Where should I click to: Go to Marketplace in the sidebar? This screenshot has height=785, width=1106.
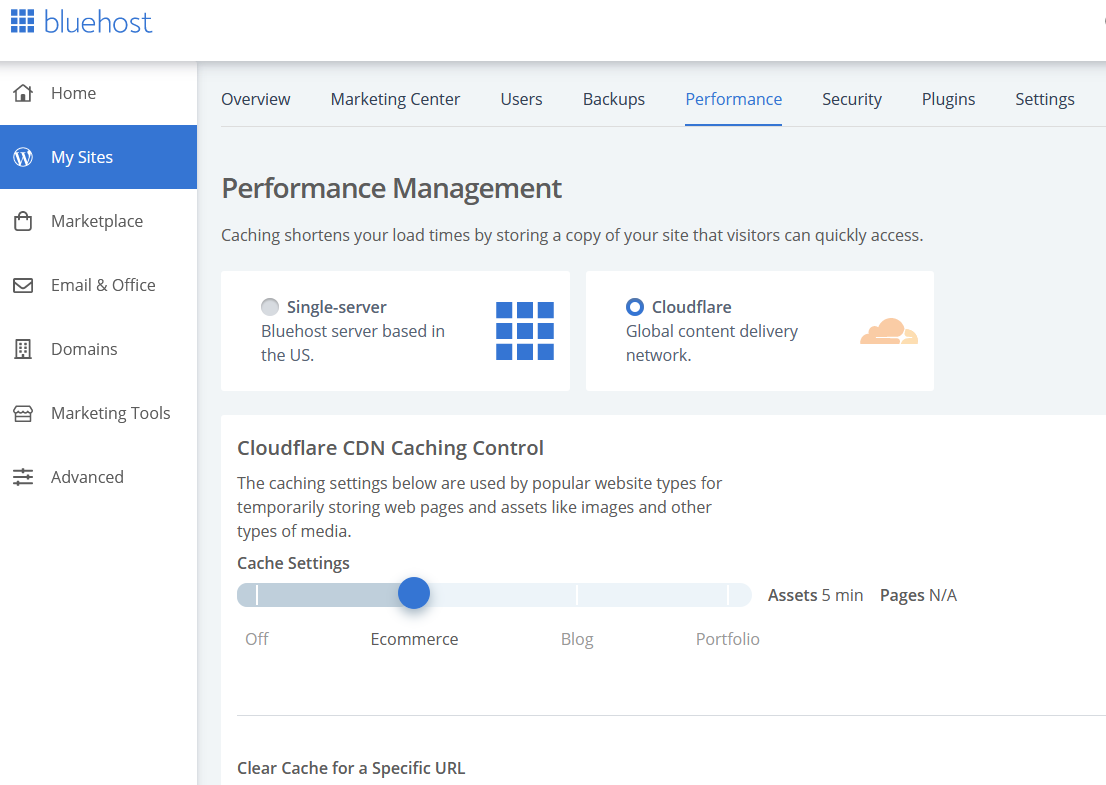(98, 221)
